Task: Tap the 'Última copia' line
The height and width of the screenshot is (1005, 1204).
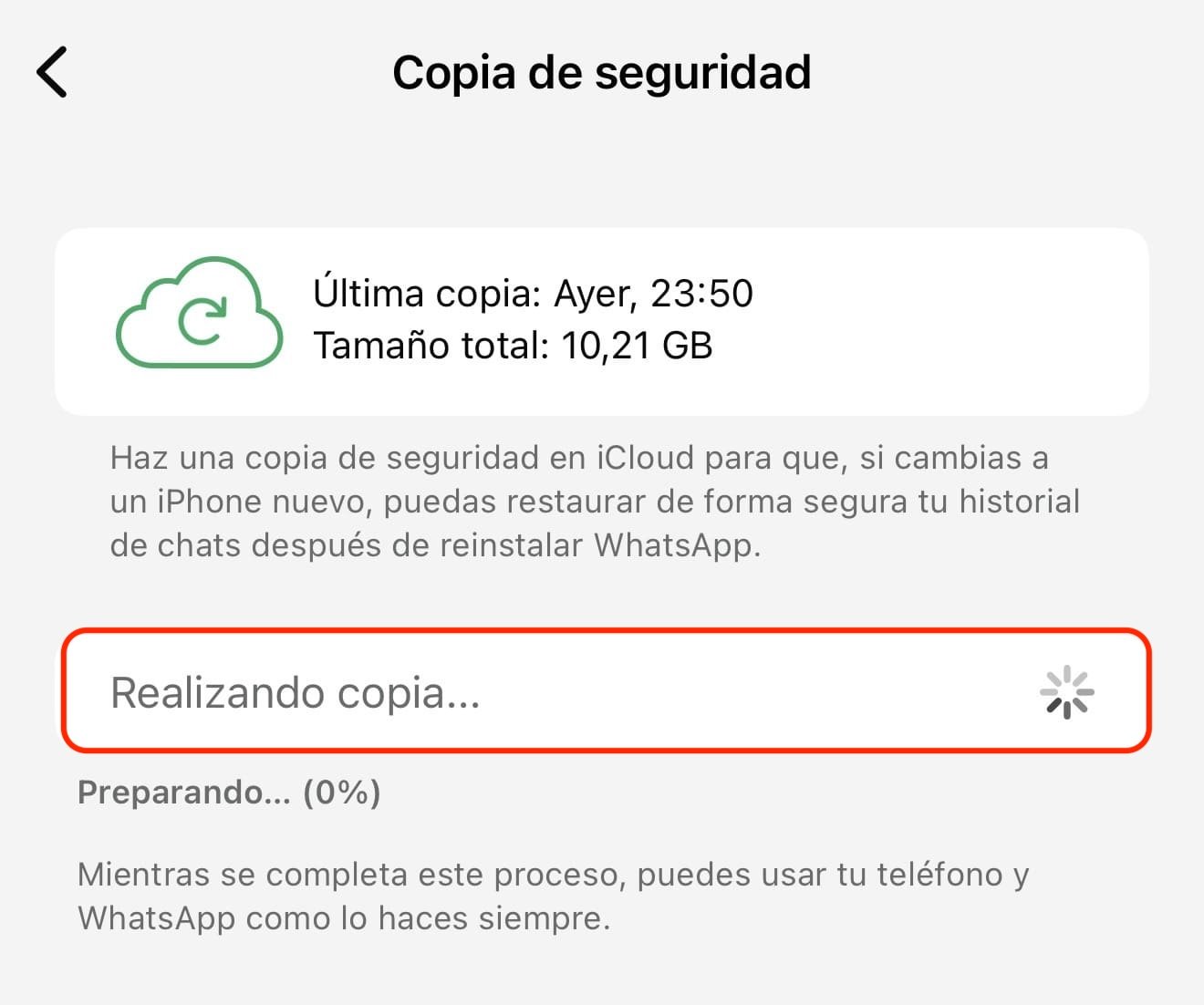Action: coord(533,294)
